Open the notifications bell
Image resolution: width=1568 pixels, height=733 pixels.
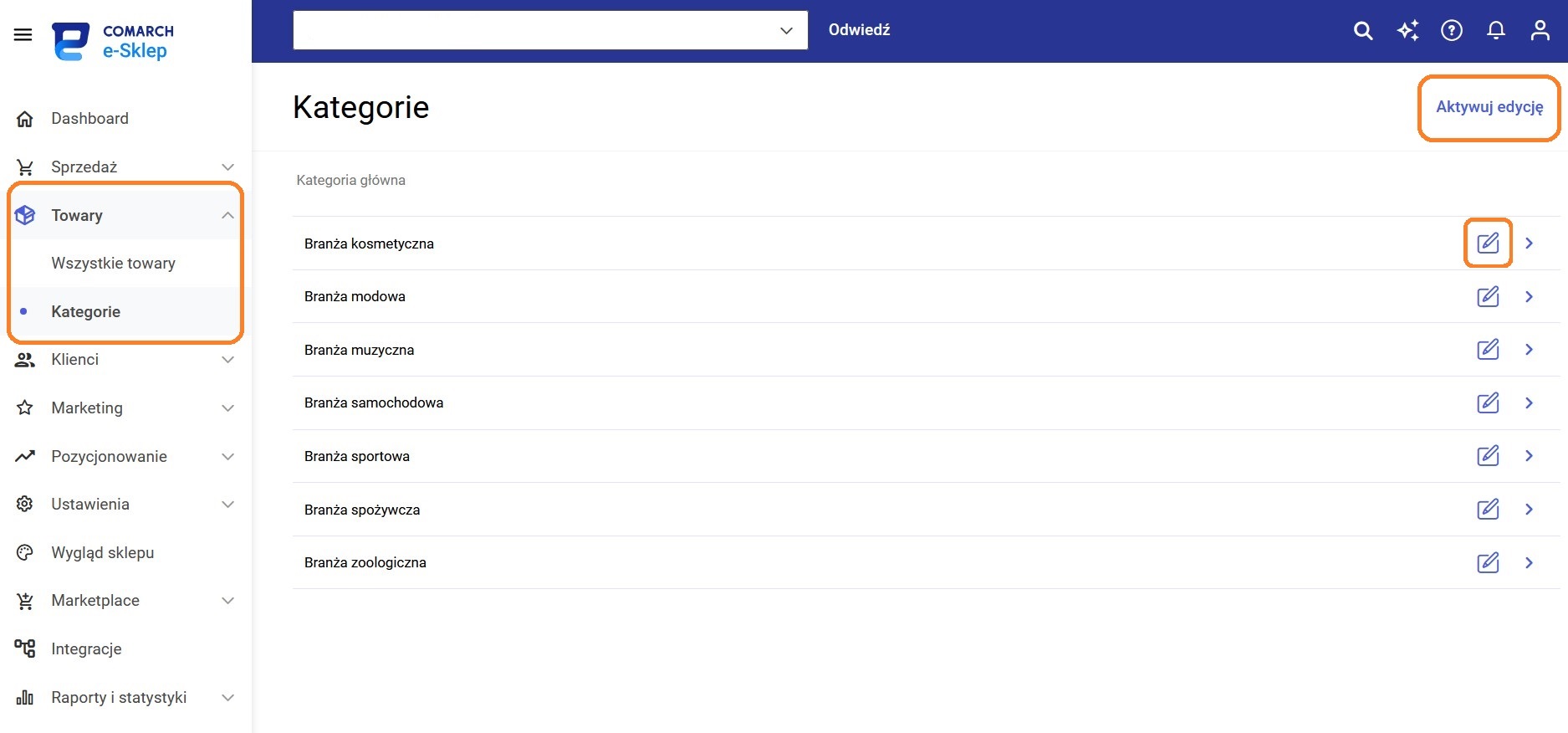pos(1496,31)
